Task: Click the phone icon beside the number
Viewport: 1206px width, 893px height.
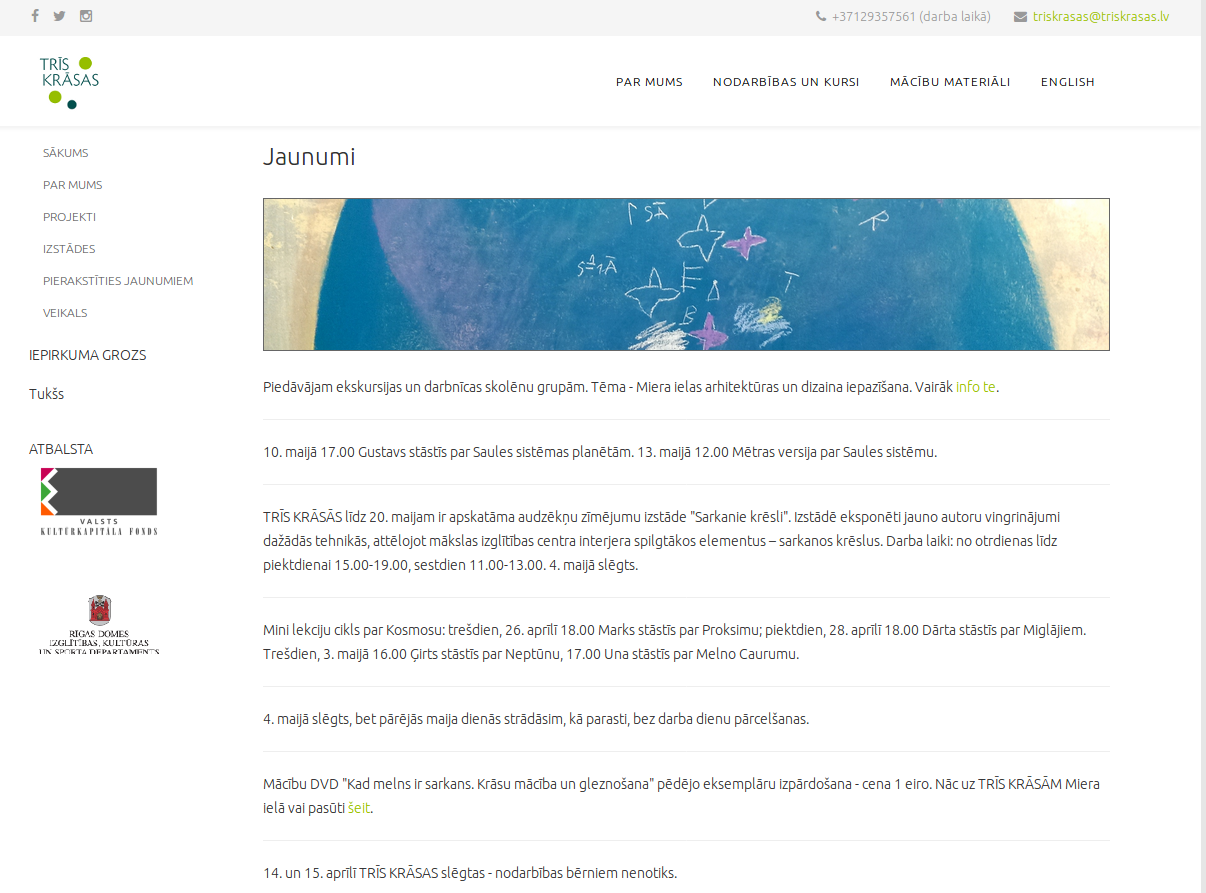Action: click(821, 16)
